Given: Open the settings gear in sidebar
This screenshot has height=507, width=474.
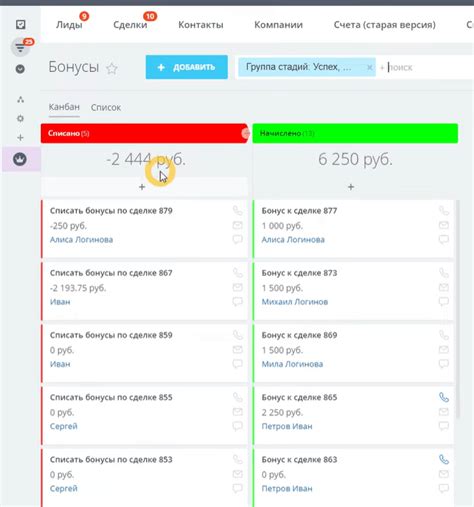Looking at the screenshot, I should pyautogui.click(x=20, y=118).
